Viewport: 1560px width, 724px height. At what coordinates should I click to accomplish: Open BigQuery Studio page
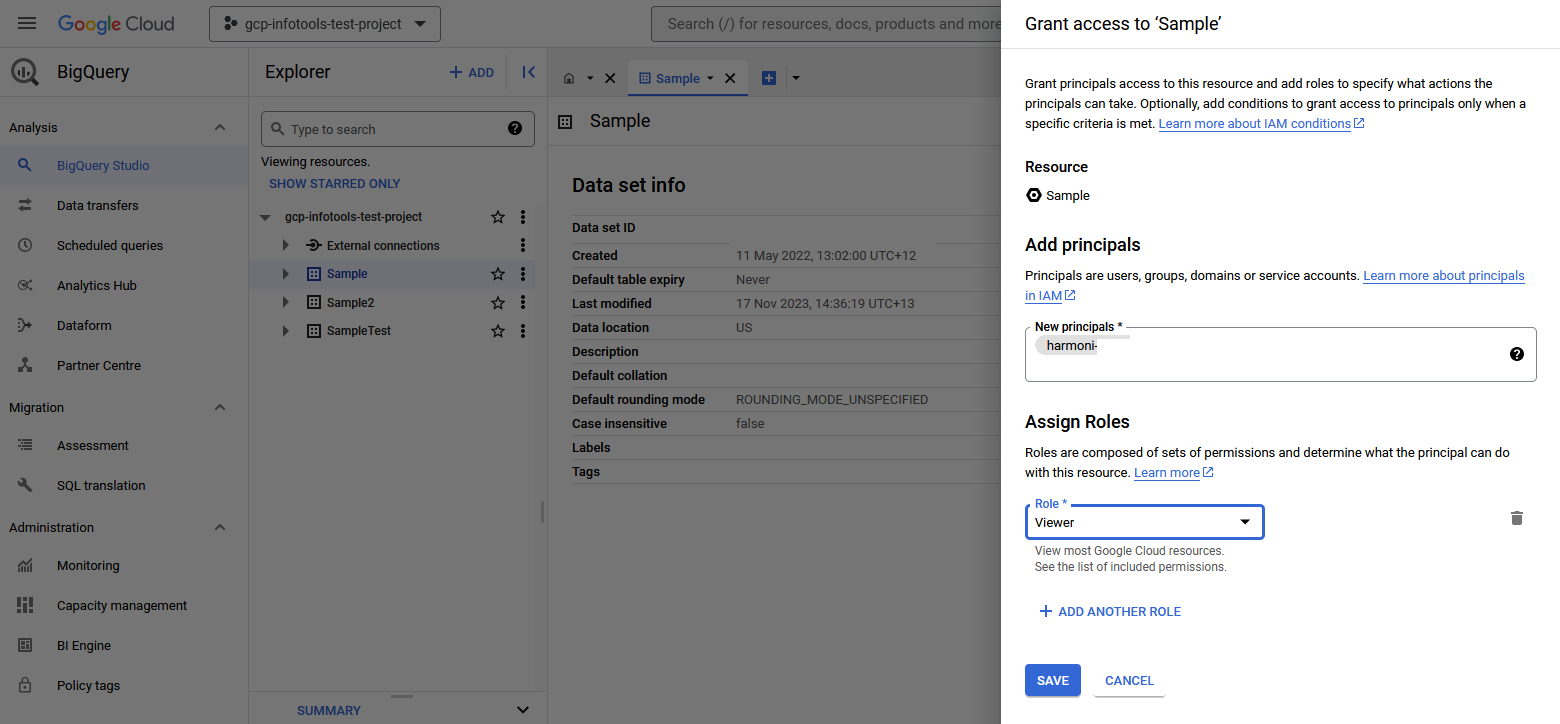(124, 165)
